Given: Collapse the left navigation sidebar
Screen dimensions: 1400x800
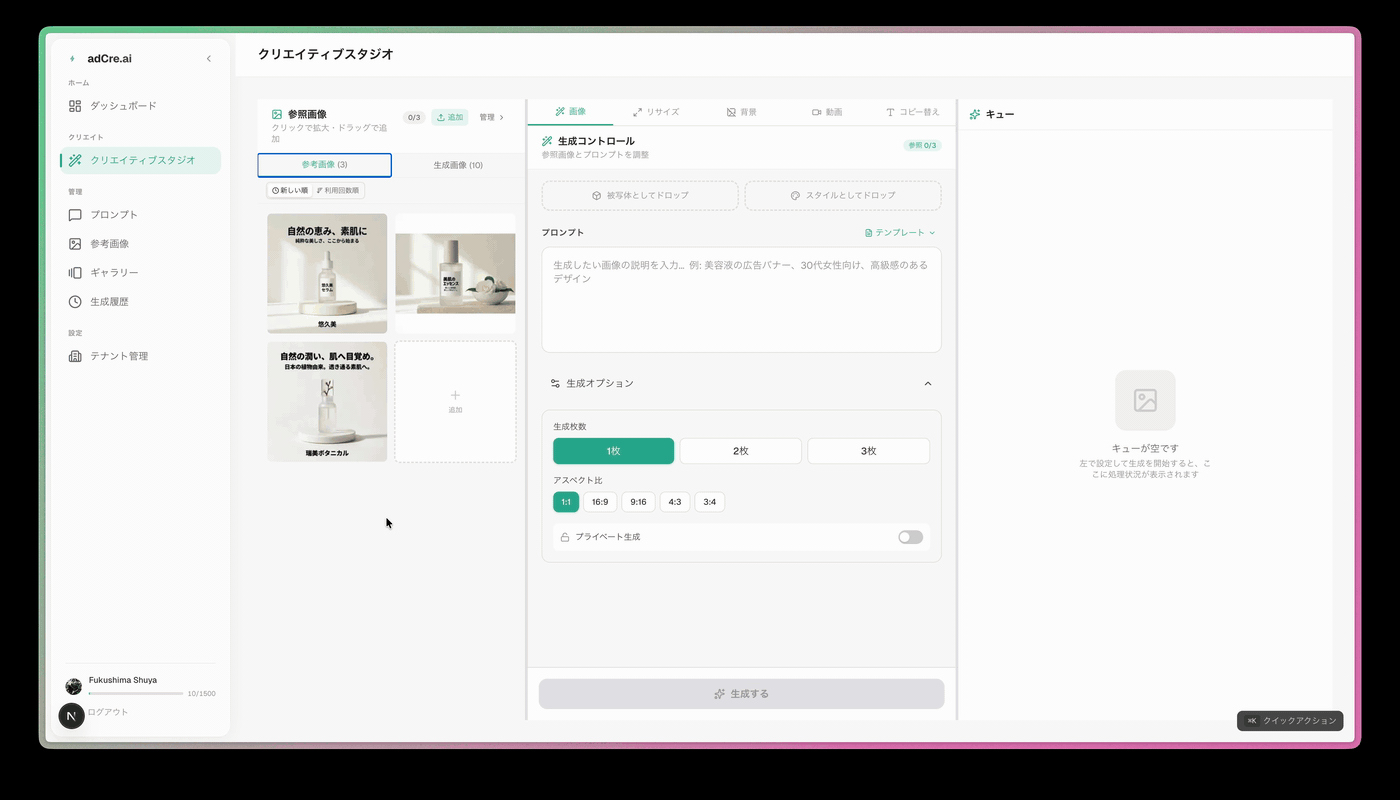Looking at the screenshot, I should point(208,58).
